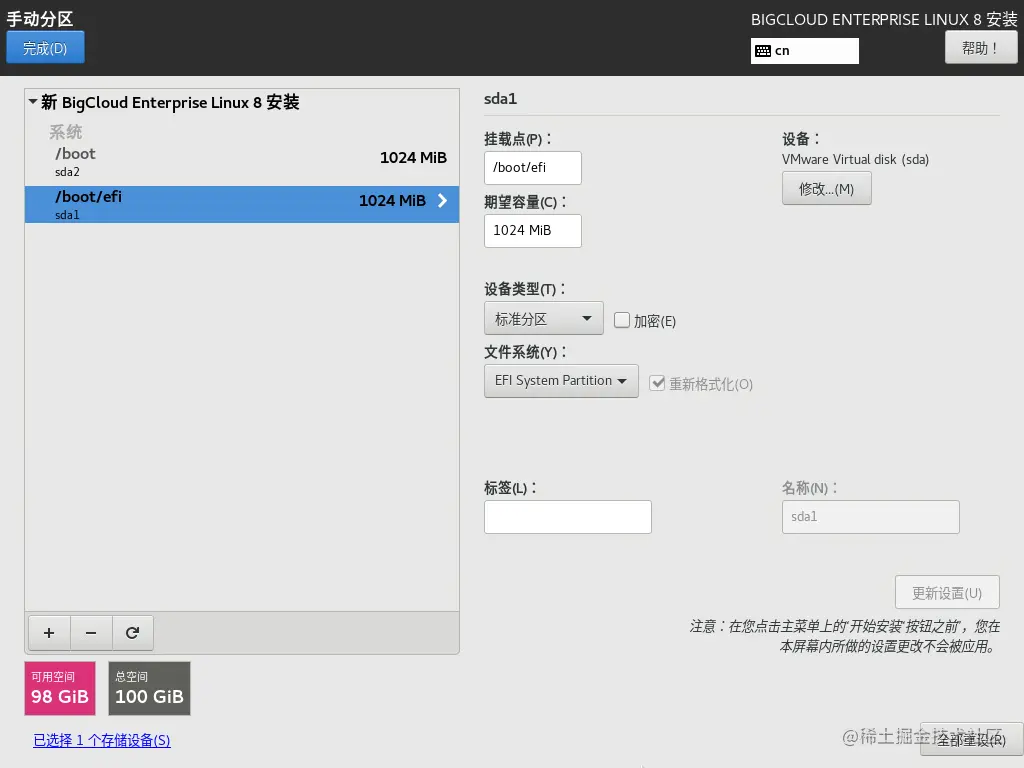Click the 期望容量 capacity field 1024 MiB

click(x=533, y=231)
